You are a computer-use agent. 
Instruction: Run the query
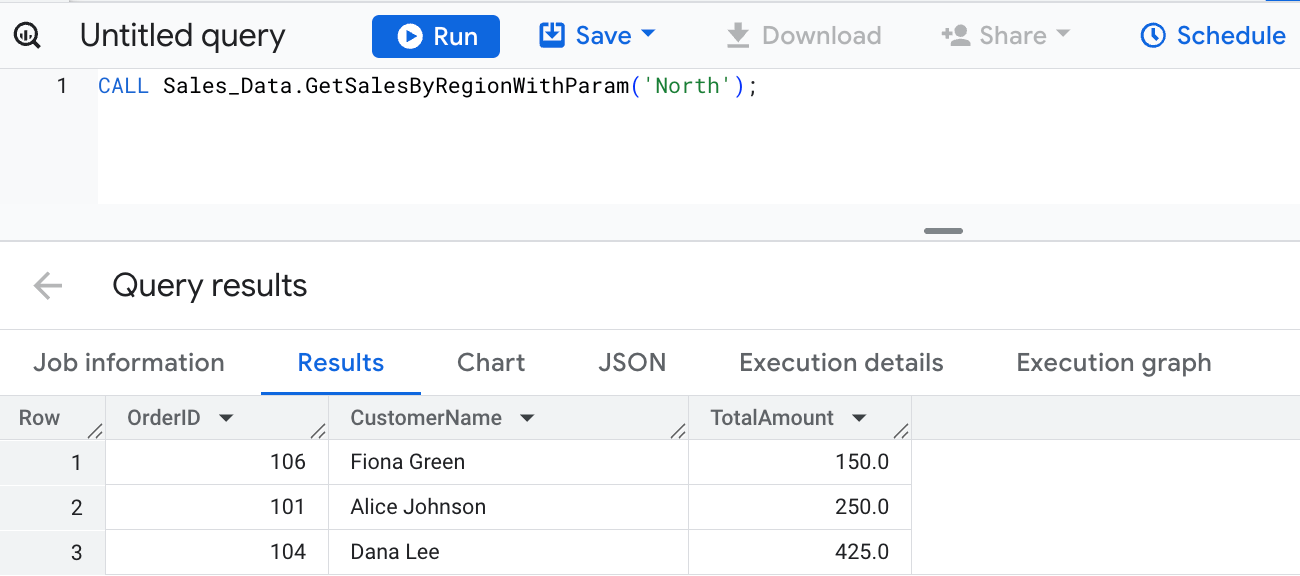[x=436, y=36]
